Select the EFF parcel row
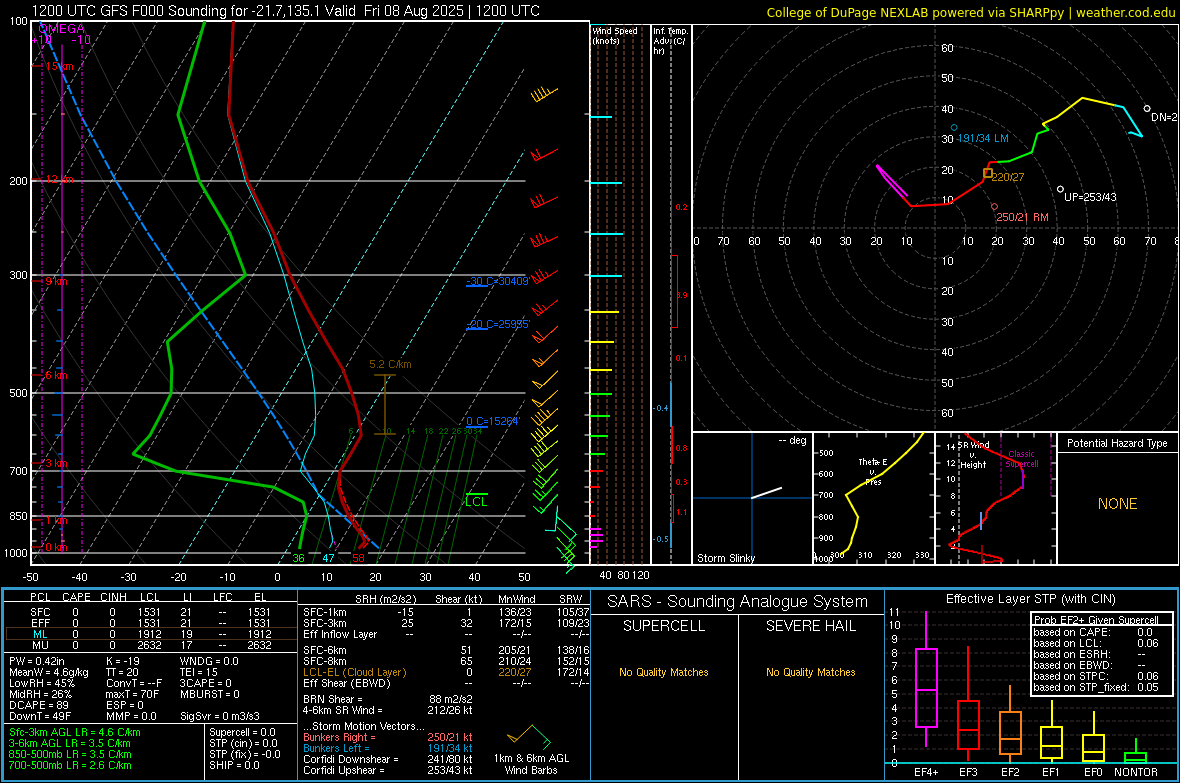 [x=151, y=623]
